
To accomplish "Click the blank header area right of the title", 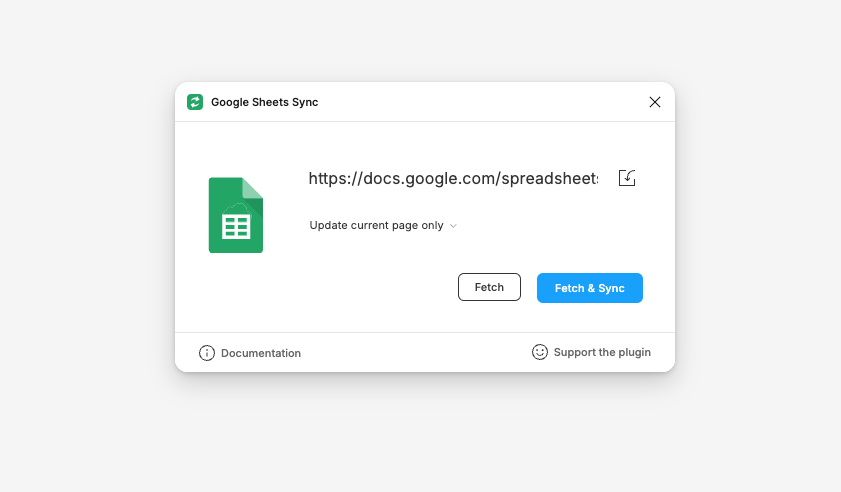I will click(480, 102).
